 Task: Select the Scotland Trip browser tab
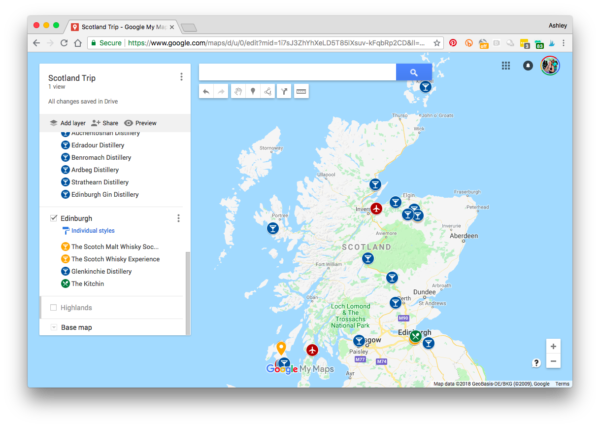click(x=123, y=27)
